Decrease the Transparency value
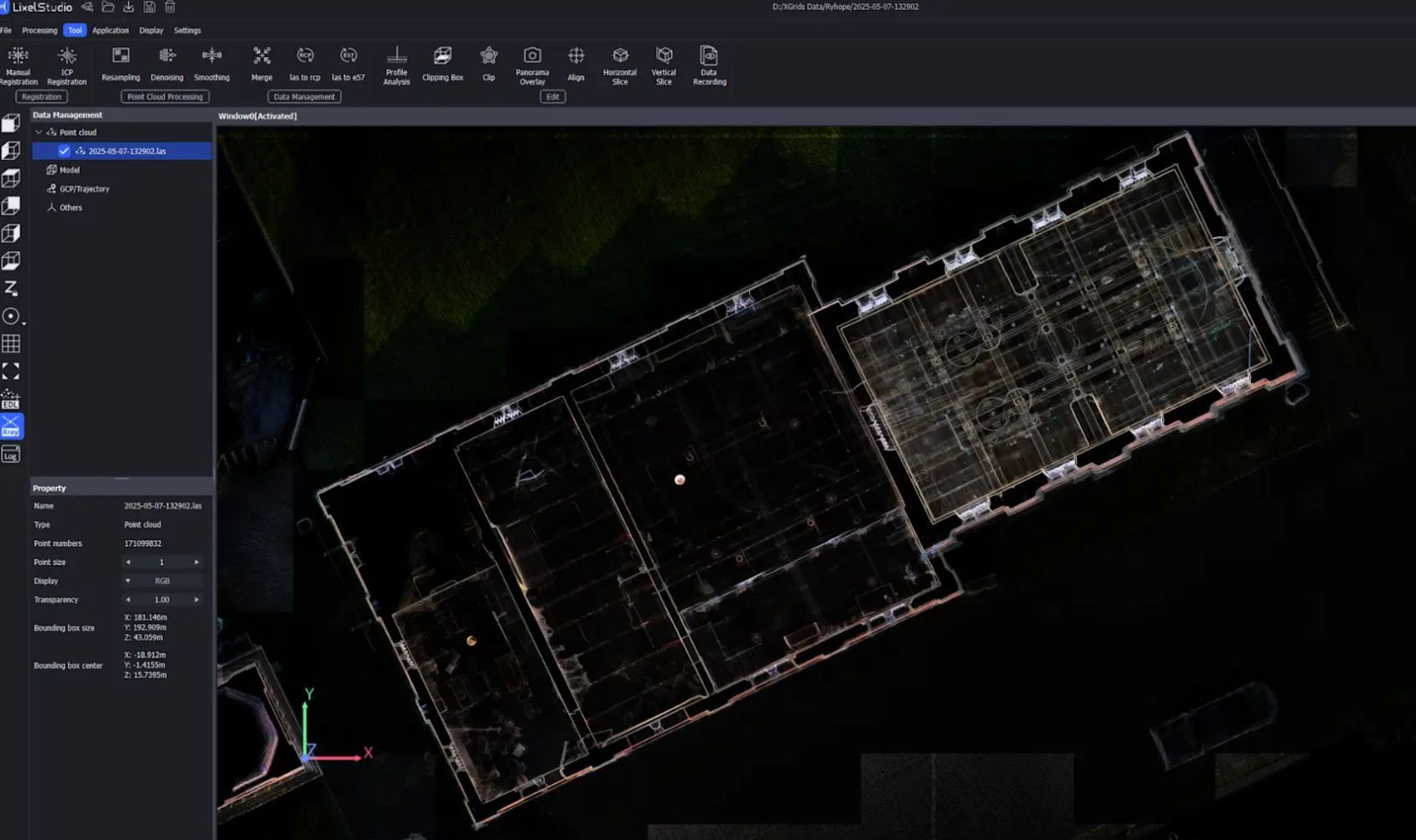This screenshot has width=1416, height=840. point(128,600)
